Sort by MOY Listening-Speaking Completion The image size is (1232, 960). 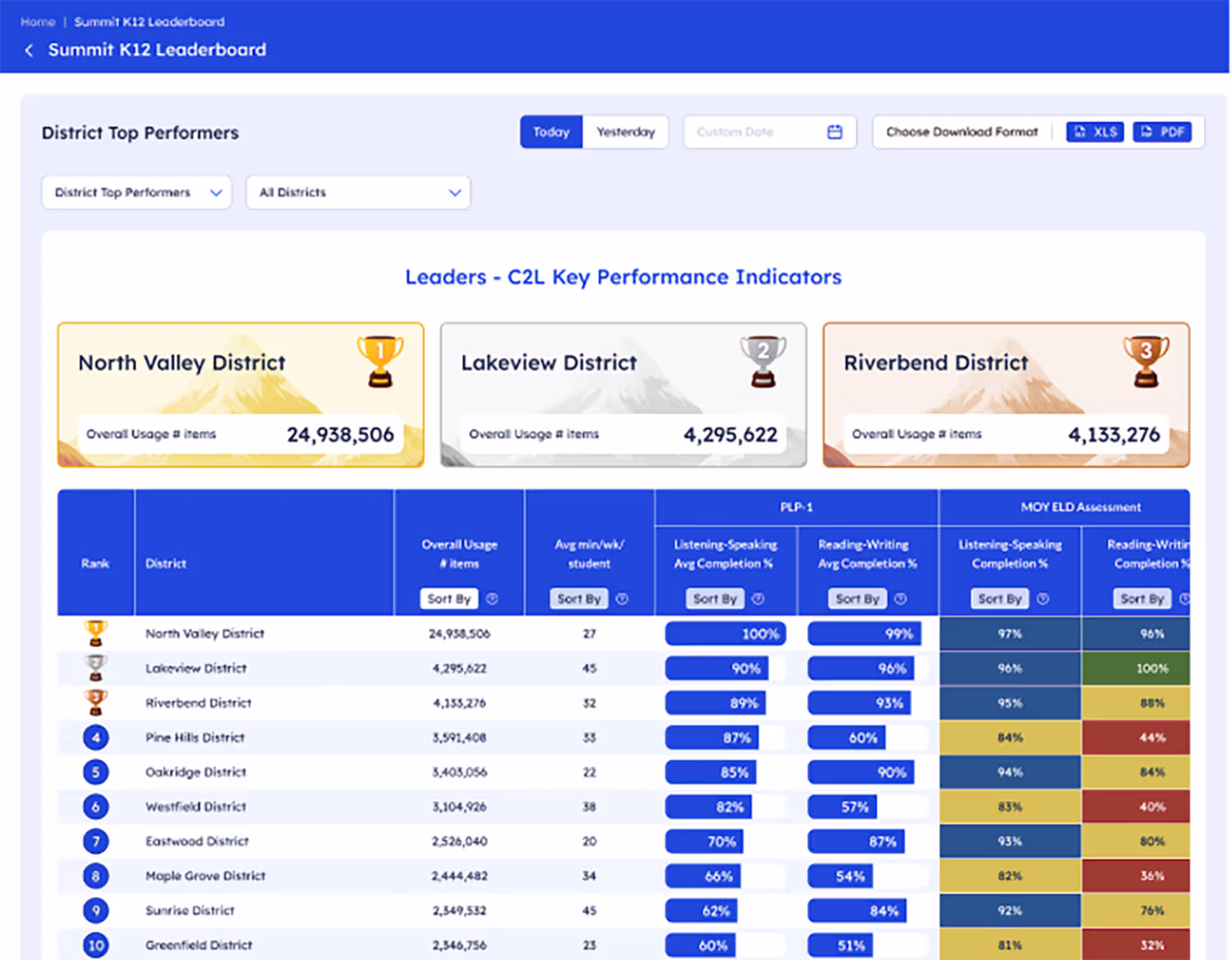coord(1000,599)
